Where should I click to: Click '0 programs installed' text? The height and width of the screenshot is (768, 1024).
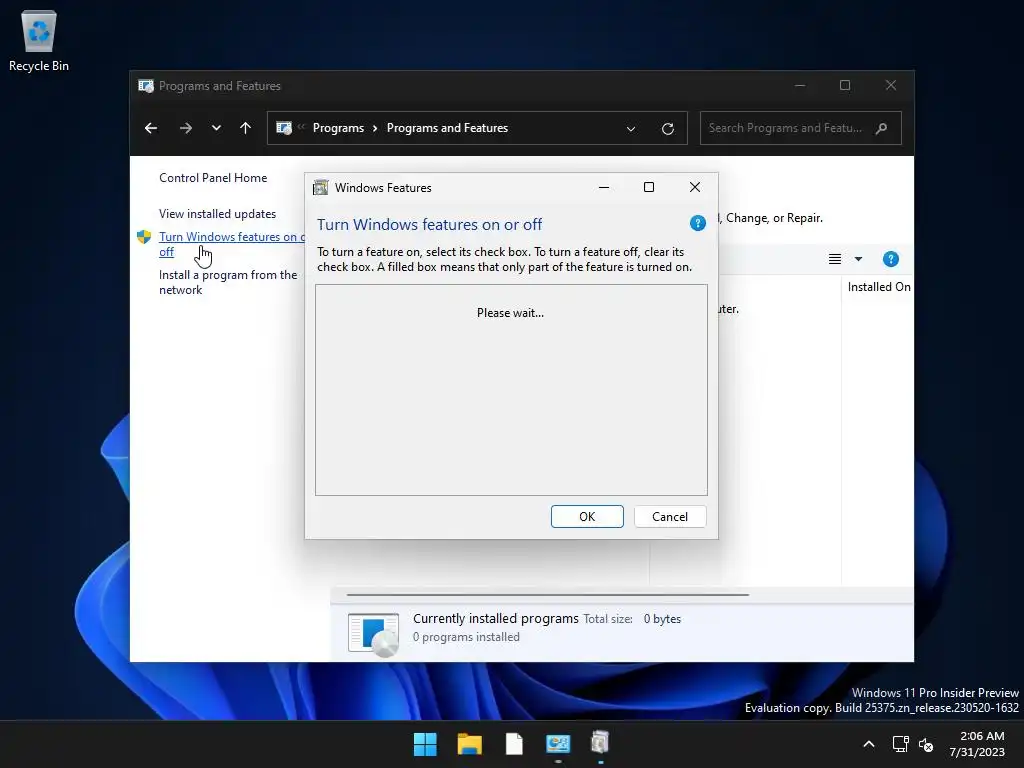(x=466, y=637)
